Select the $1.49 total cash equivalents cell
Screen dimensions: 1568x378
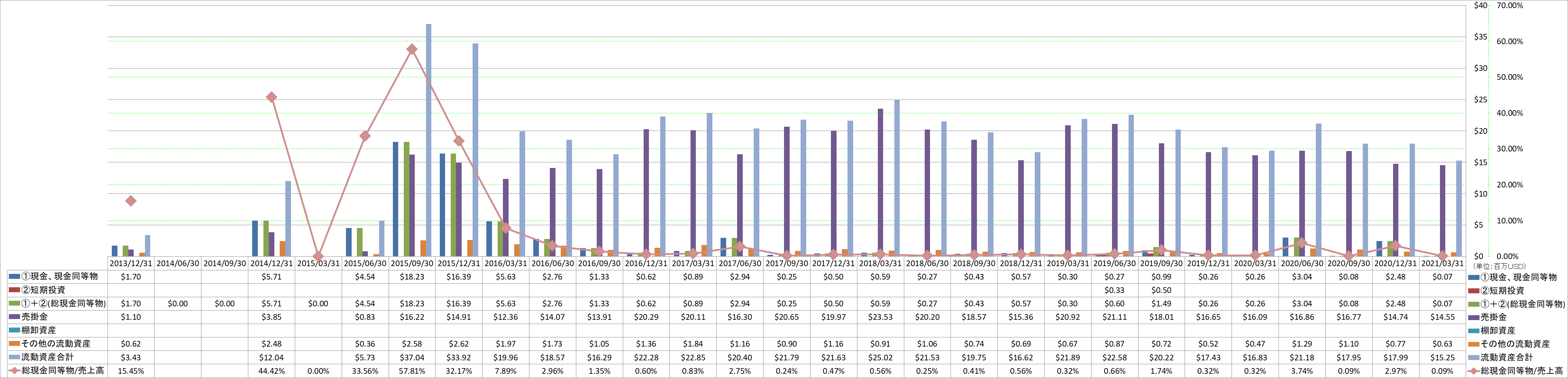1161,304
